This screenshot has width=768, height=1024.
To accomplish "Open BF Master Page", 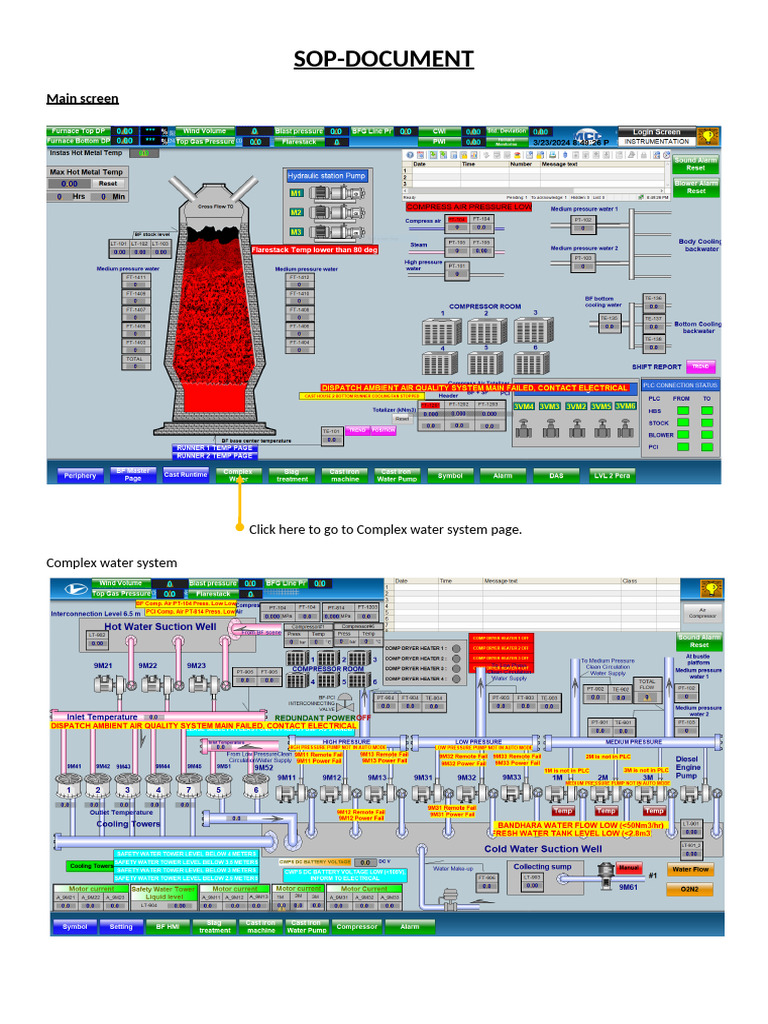I will (133, 475).
